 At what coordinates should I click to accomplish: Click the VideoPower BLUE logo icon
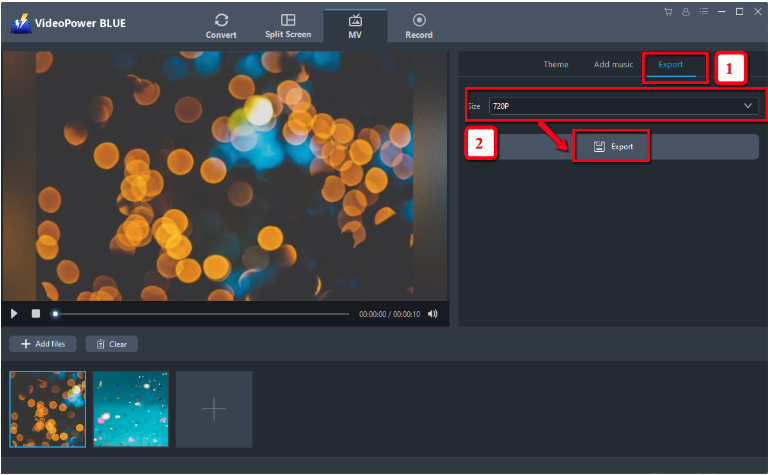pyautogui.click(x=21, y=23)
